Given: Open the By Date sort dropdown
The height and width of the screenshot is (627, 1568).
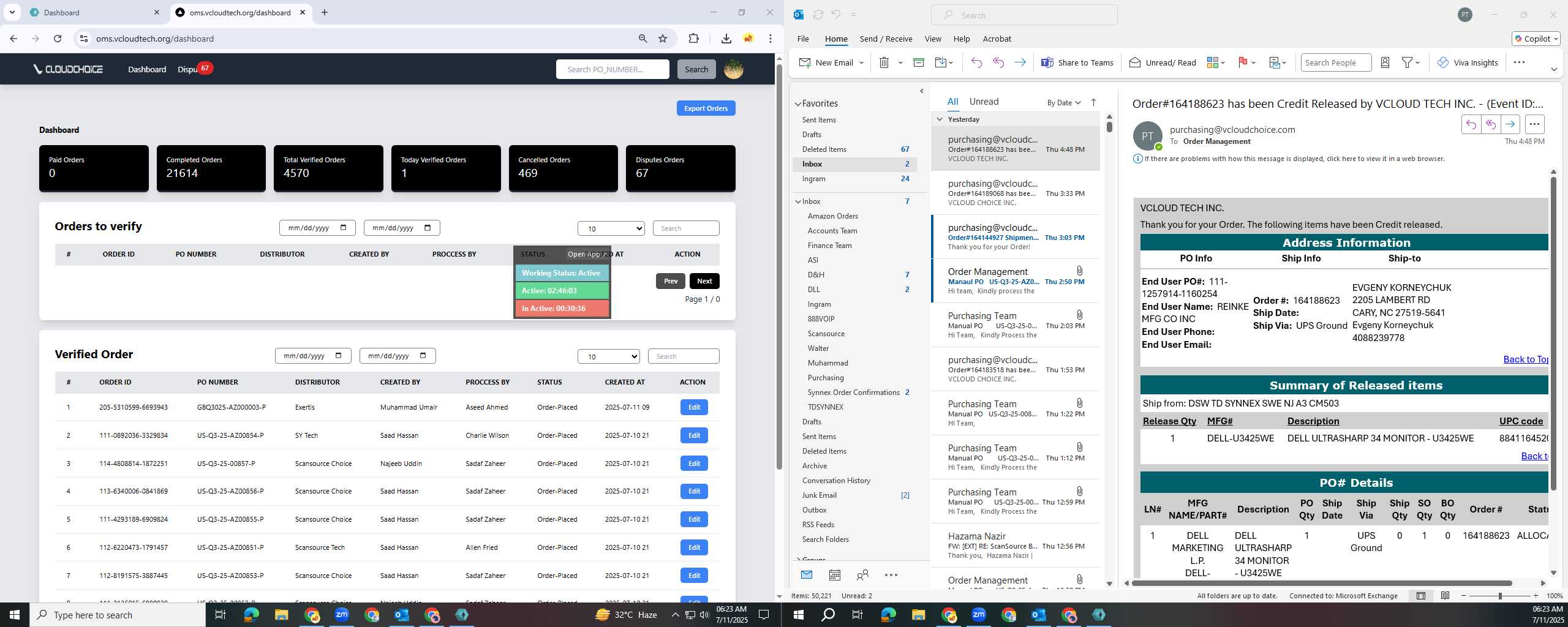Looking at the screenshot, I should [x=1063, y=102].
